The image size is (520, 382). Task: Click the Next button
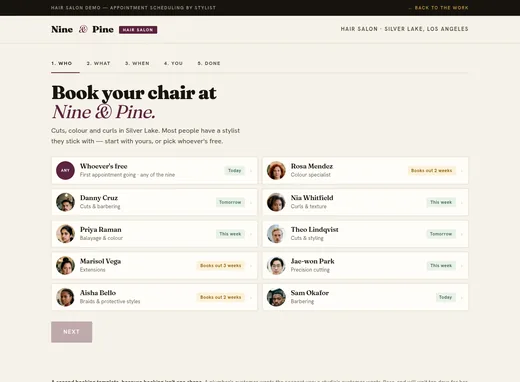point(72,332)
